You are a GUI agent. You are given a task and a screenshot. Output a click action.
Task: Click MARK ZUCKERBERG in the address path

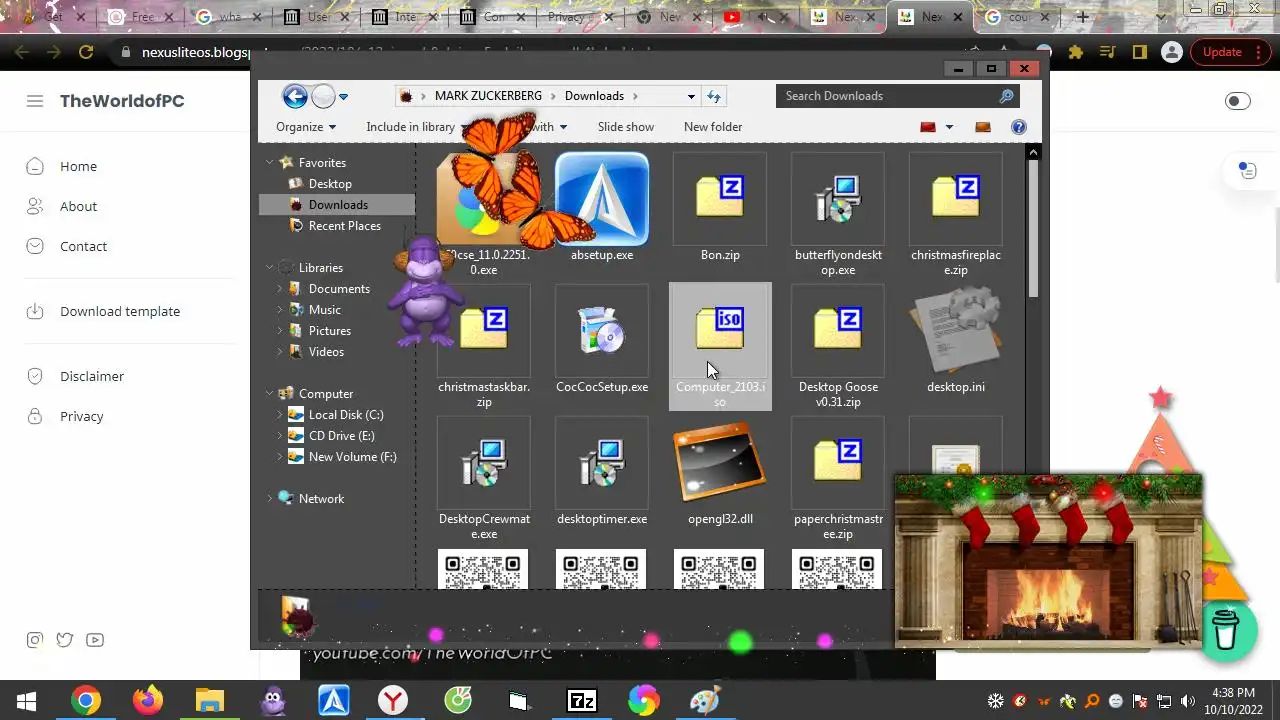click(x=488, y=96)
